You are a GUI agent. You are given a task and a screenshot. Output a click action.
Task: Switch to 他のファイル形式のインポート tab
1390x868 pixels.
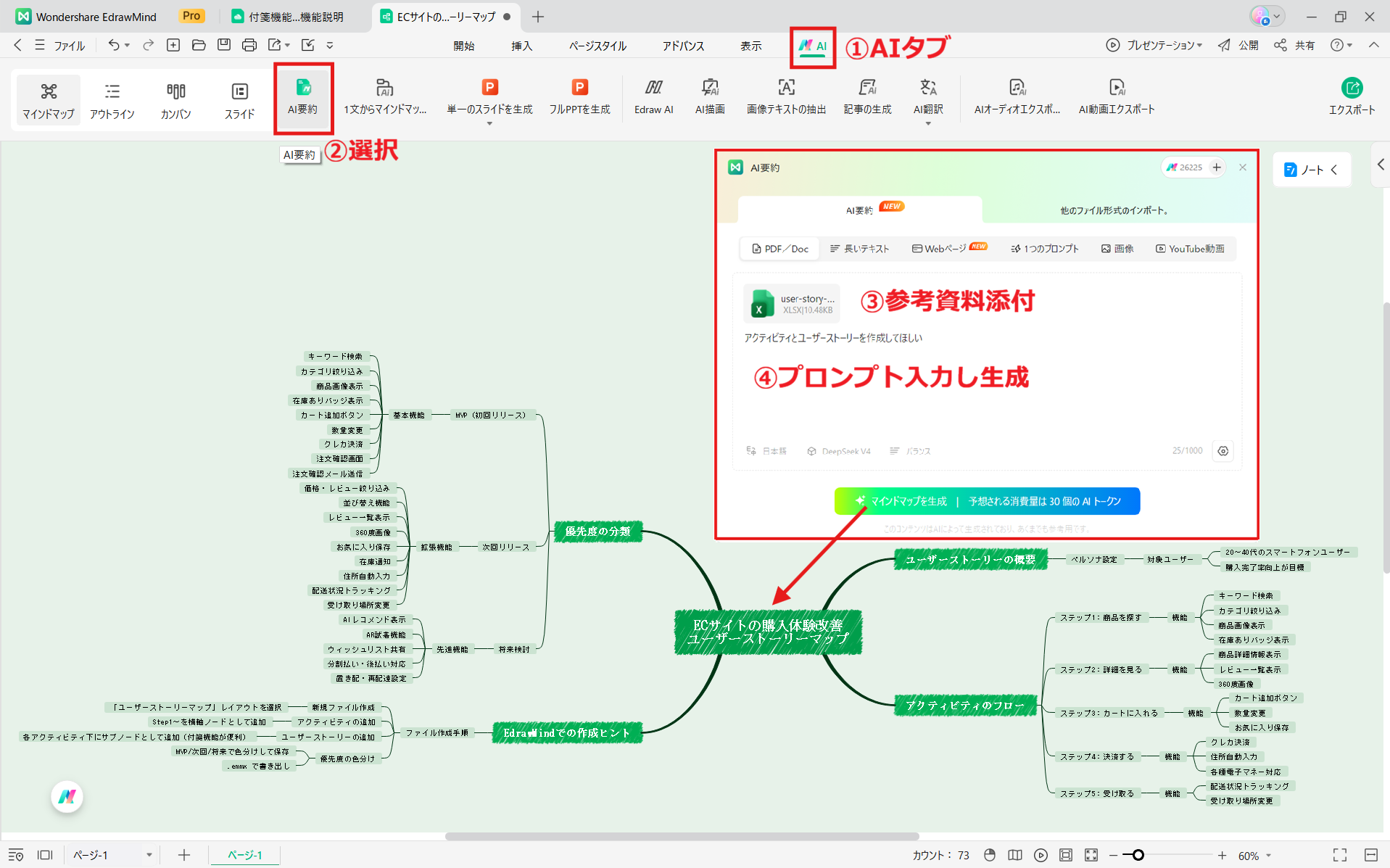[1114, 210]
